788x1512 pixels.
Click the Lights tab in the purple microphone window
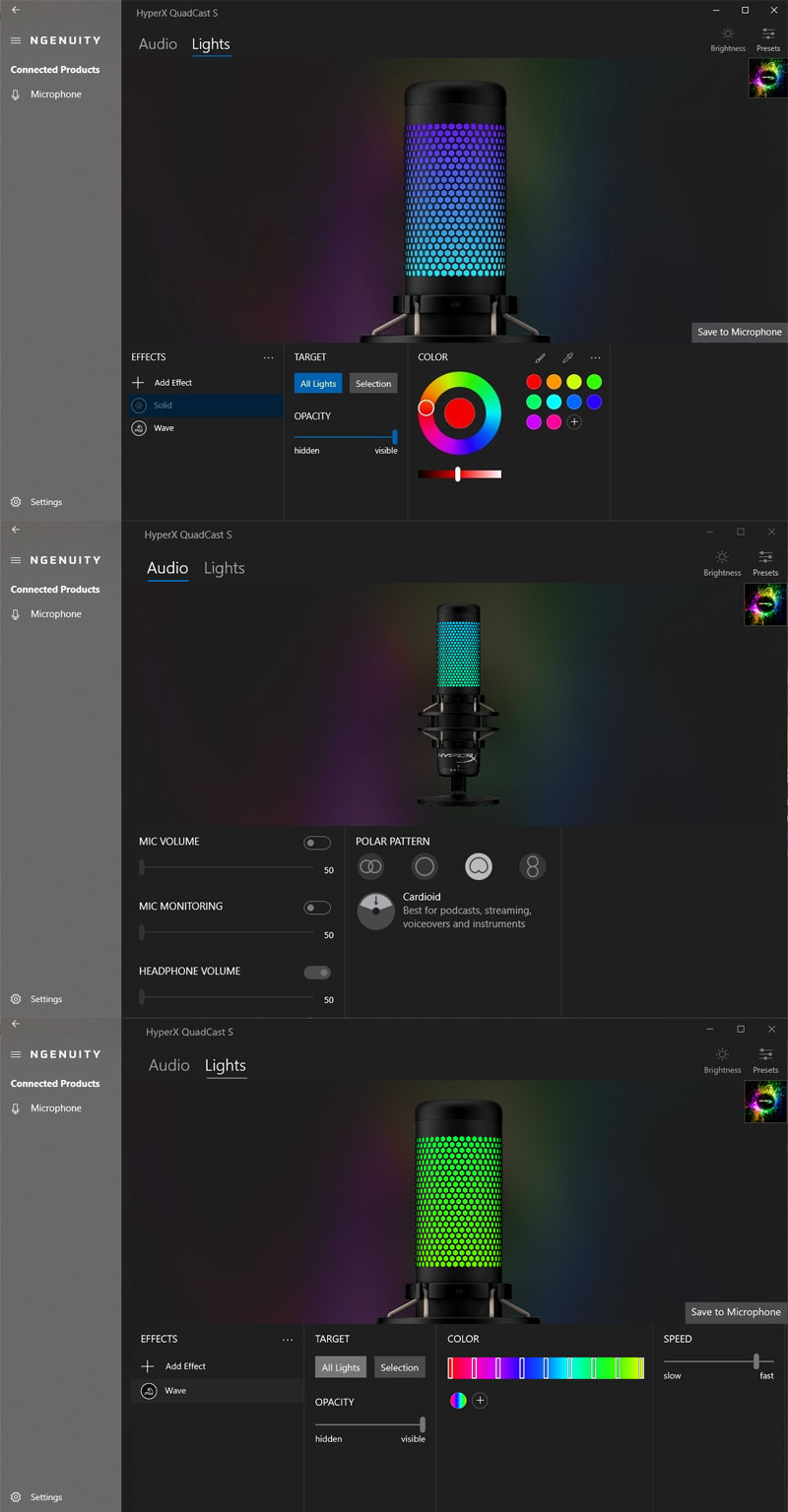(211, 44)
